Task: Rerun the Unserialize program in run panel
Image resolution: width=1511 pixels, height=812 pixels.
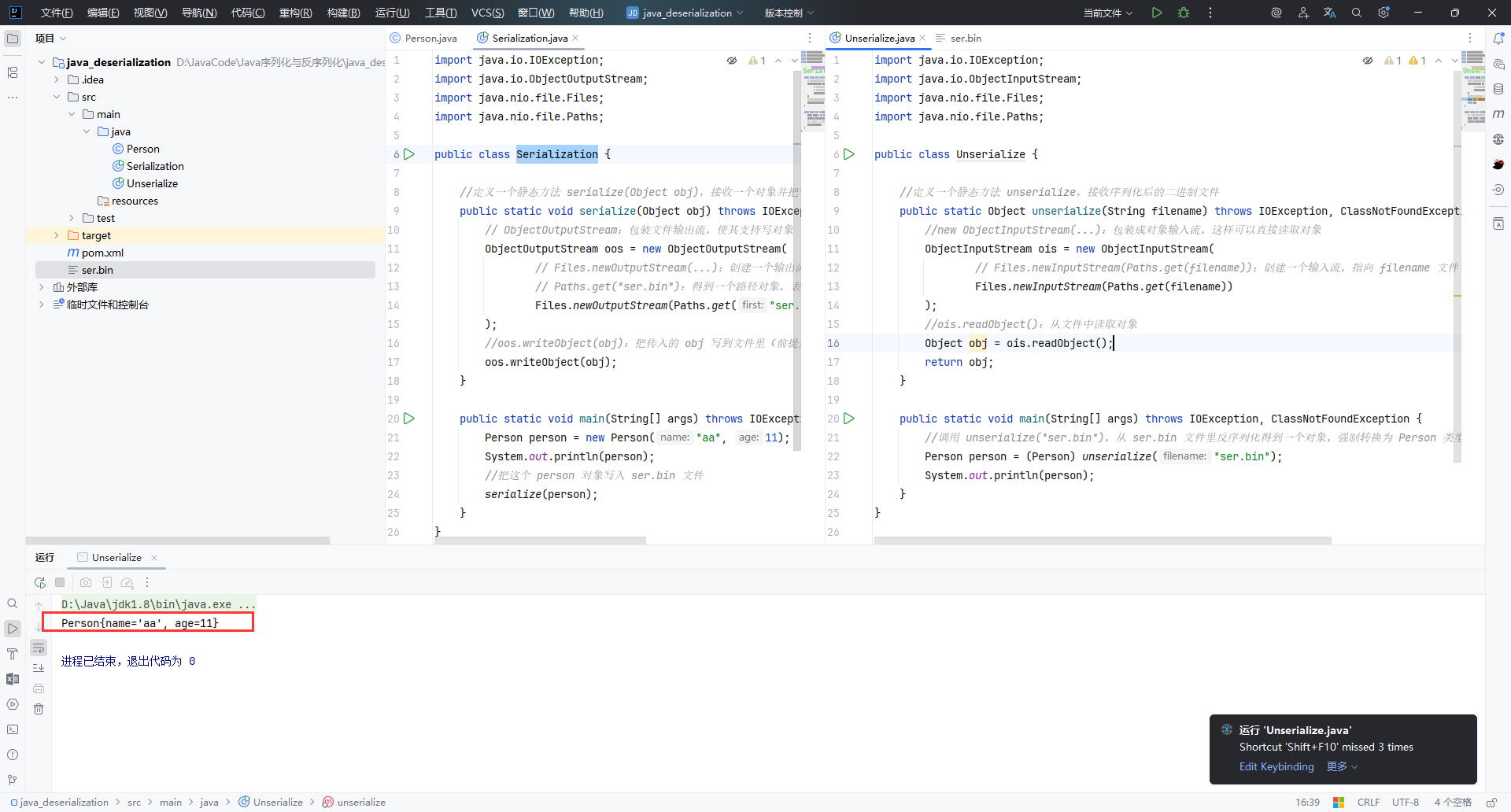Action: tap(40, 582)
